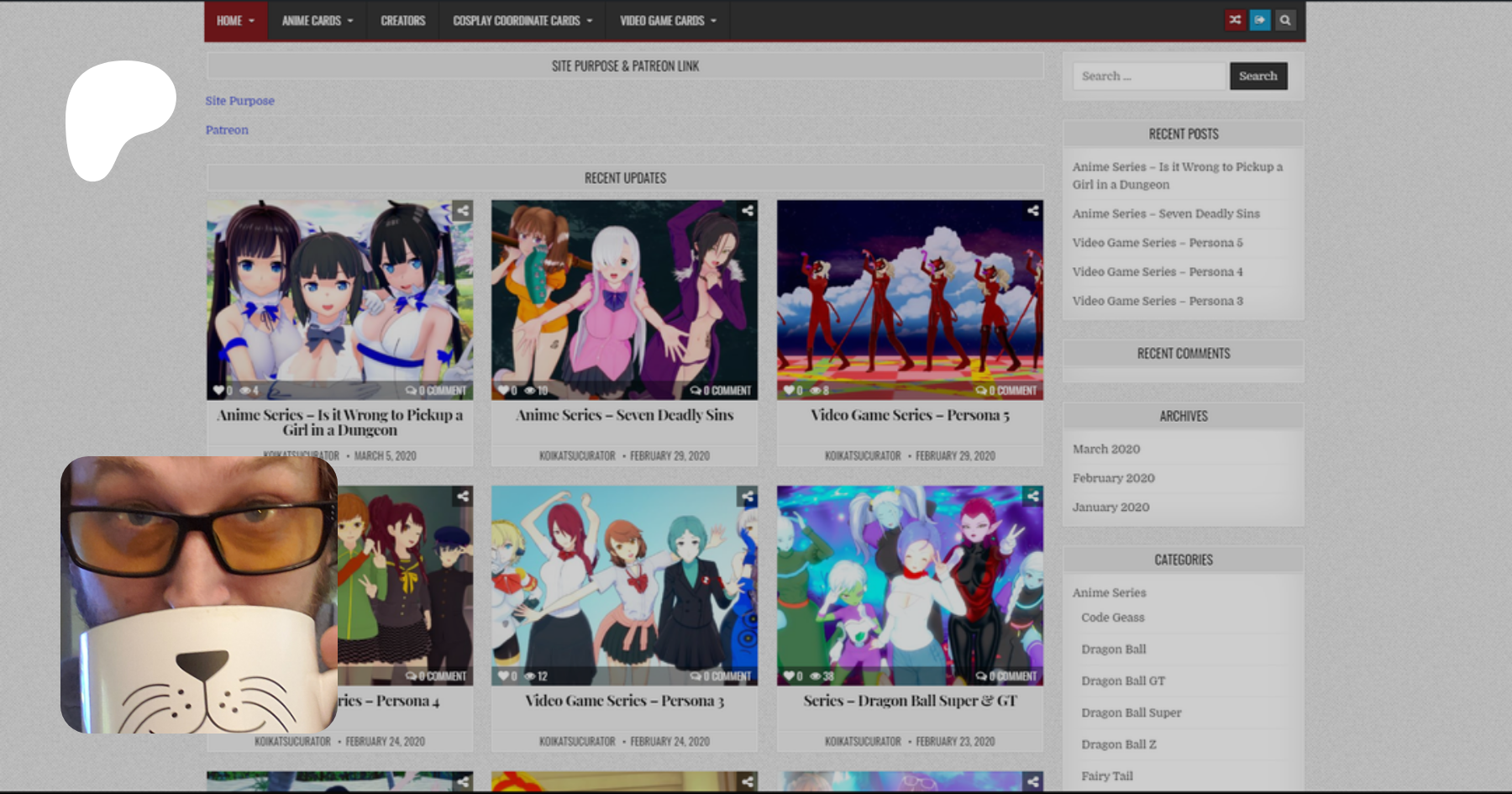Expand the Anime Cards dropdown menu
This screenshot has height=794, width=1512.
[317, 21]
